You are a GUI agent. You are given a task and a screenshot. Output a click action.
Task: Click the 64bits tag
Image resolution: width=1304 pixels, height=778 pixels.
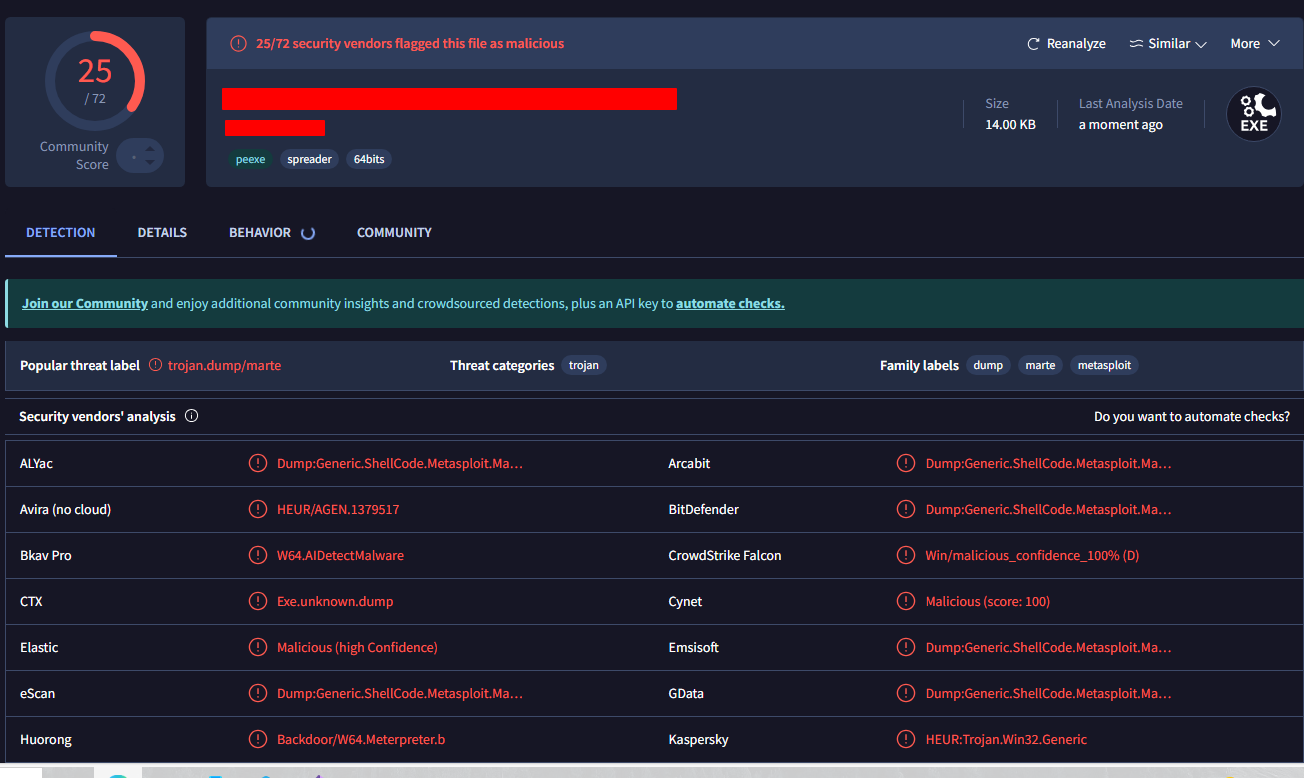click(369, 159)
